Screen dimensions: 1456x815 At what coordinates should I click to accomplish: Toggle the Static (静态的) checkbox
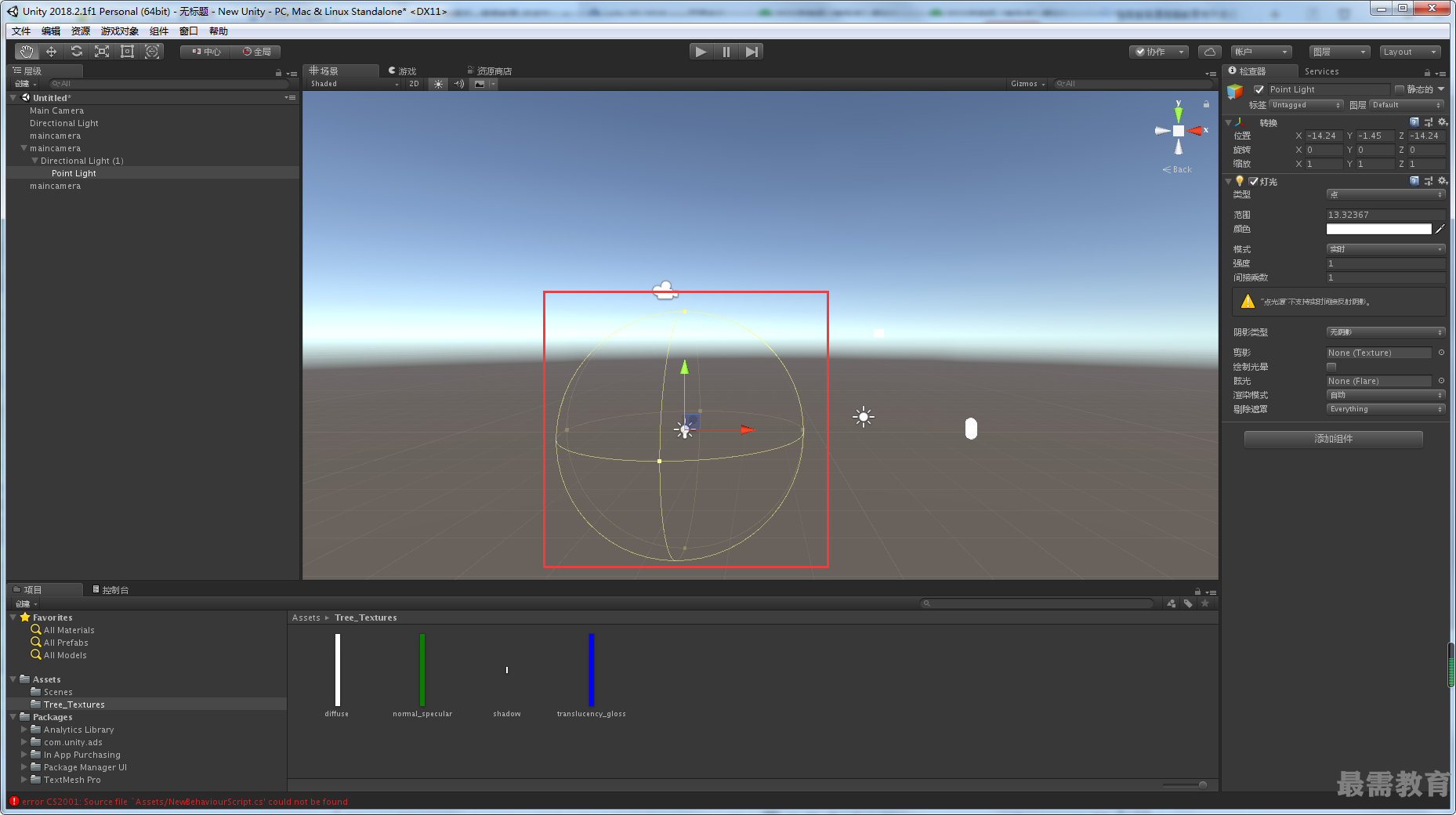pos(1399,89)
